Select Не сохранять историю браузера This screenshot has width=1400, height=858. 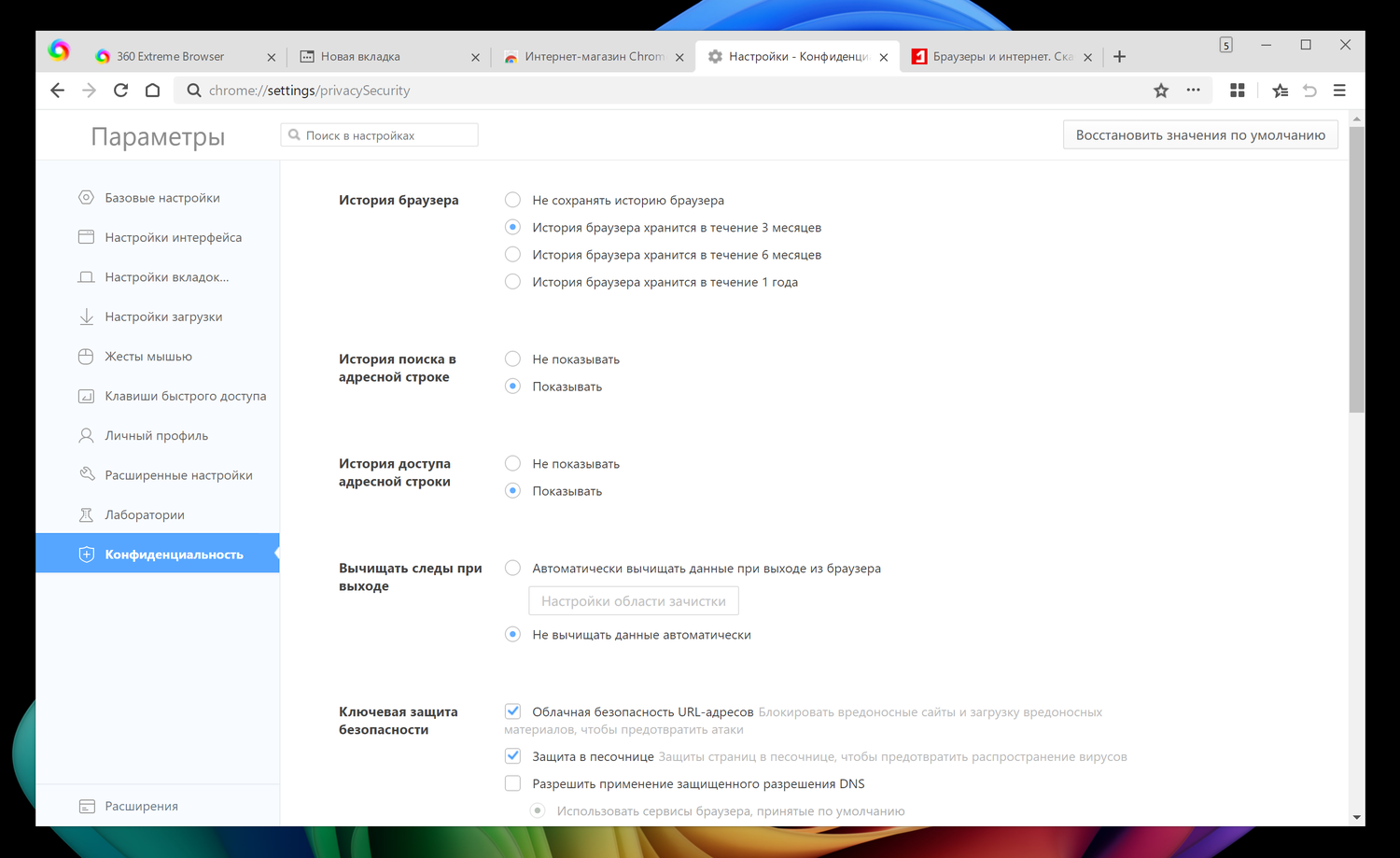click(x=512, y=200)
